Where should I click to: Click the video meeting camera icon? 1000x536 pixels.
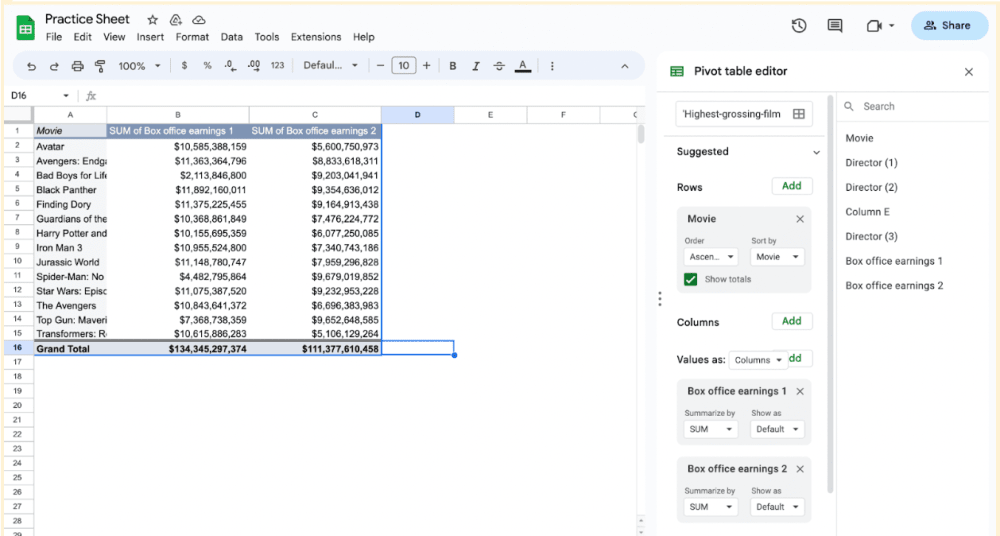[874, 26]
